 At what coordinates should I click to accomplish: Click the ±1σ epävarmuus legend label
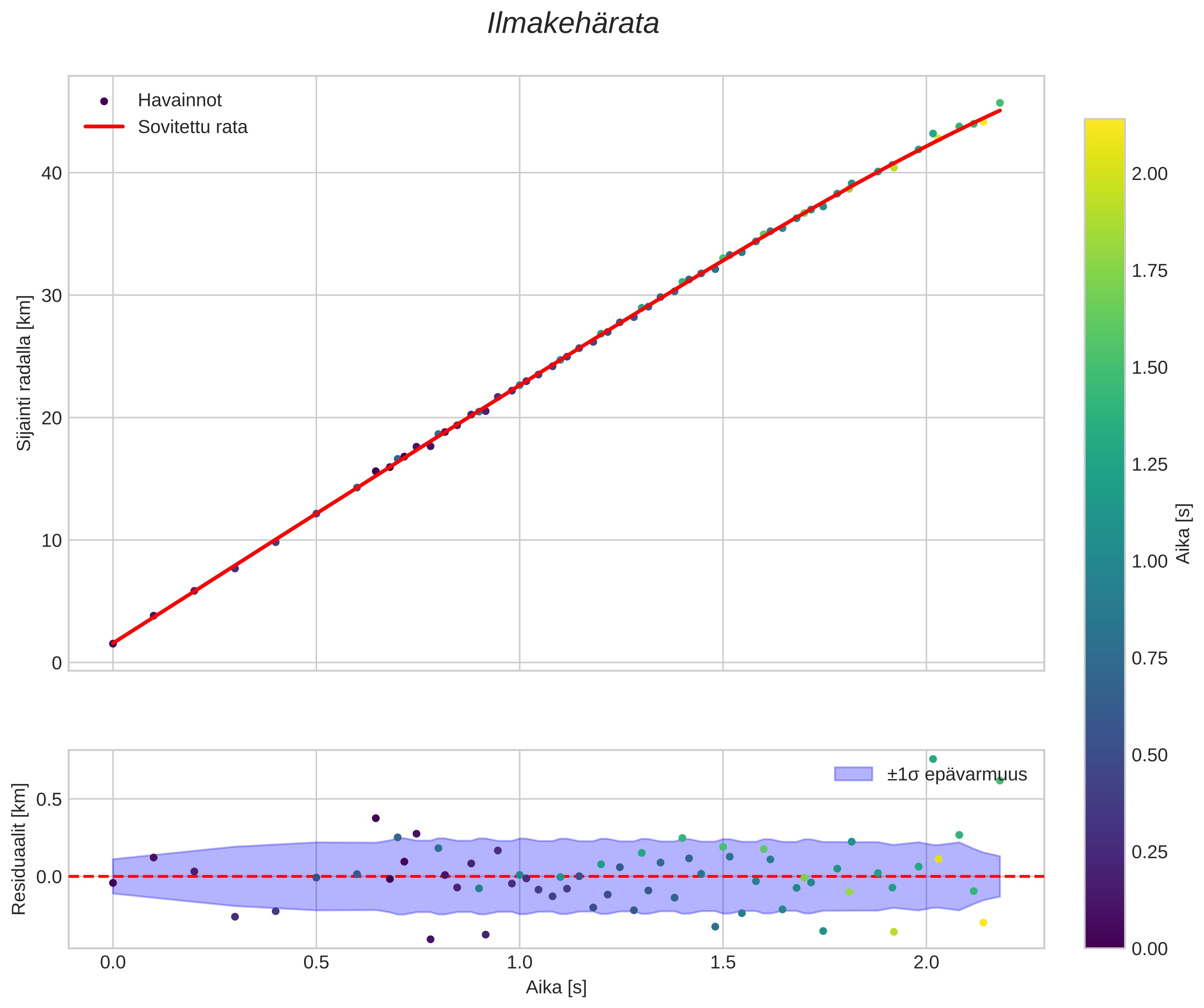click(956, 775)
